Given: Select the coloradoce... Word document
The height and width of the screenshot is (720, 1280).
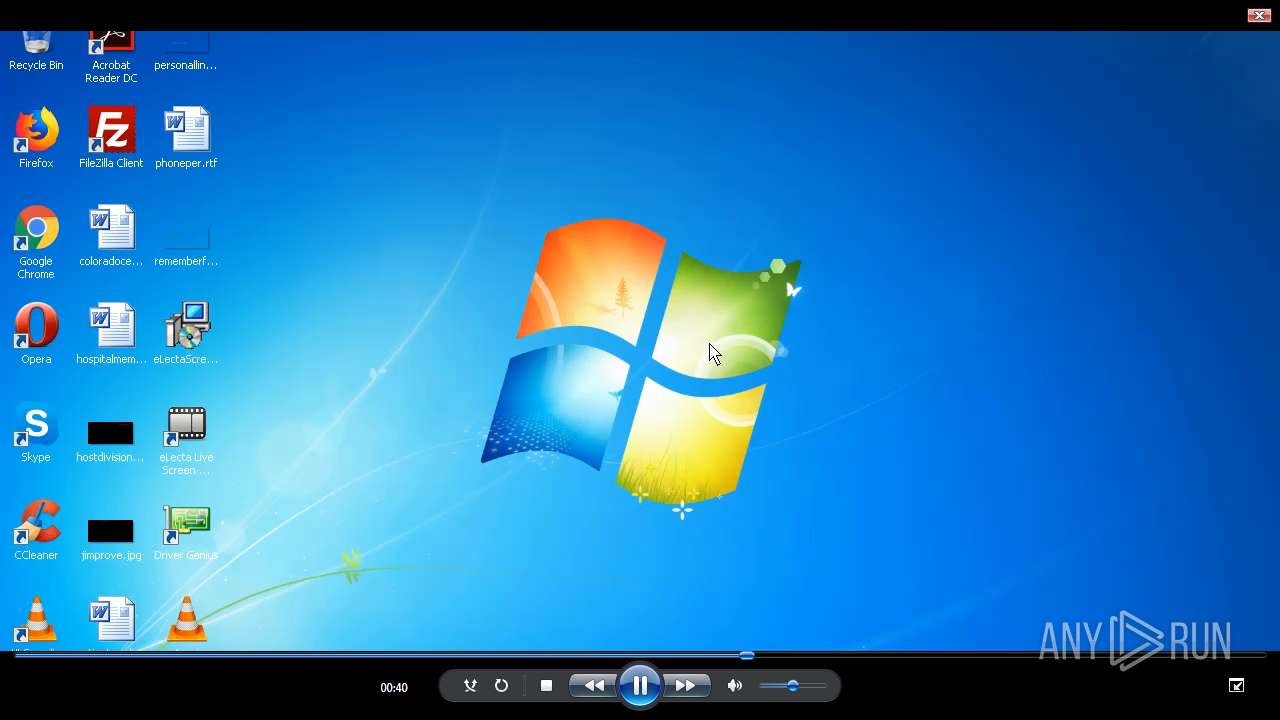Looking at the screenshot, I should point(111,236).
